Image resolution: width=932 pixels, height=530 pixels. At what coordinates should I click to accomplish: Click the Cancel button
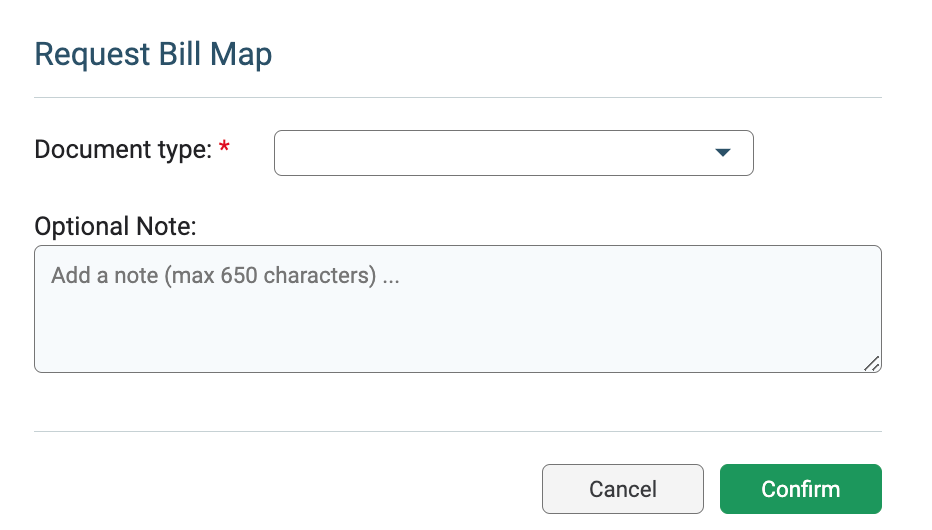pyautogui.click(x=622, y=489)
